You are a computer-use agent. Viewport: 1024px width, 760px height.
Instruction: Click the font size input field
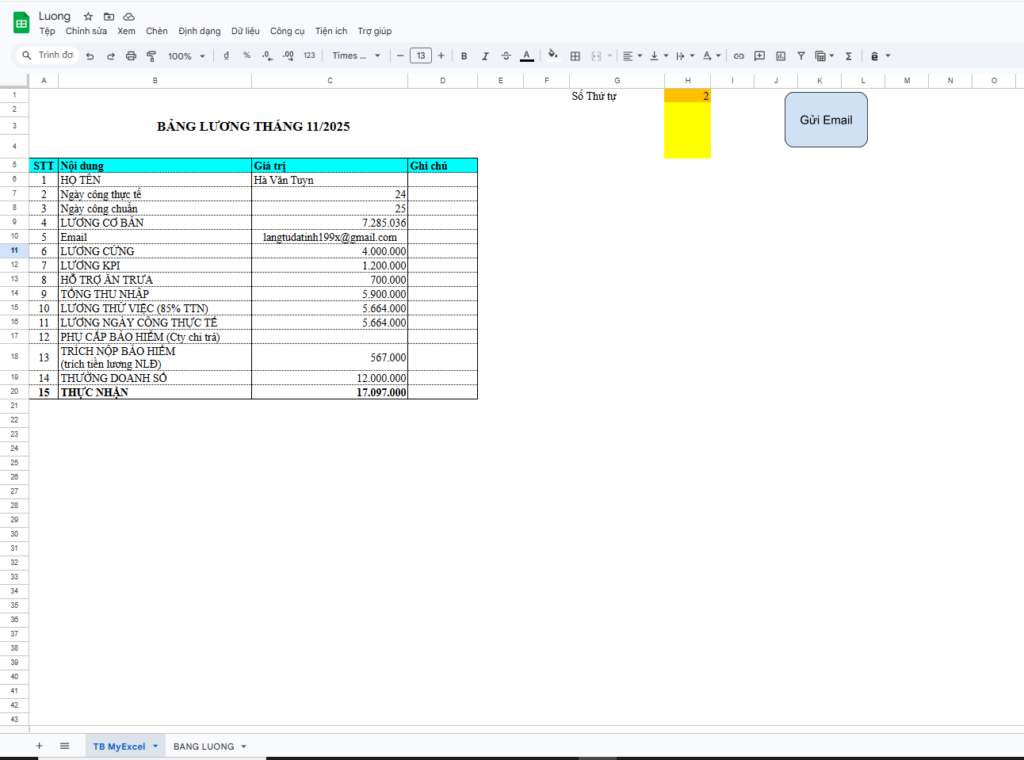pyautogui.click(x=420, y=56)
